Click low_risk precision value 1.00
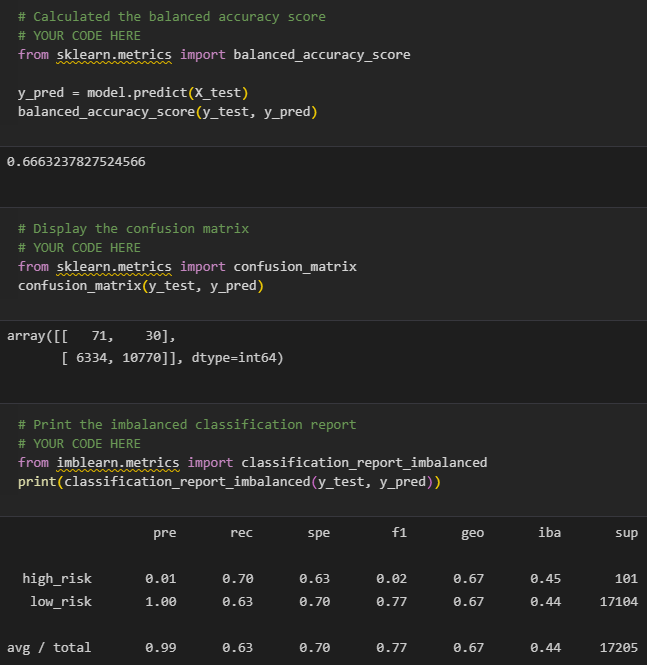Screen dimensions: 647x665 (x=161, y=601)
